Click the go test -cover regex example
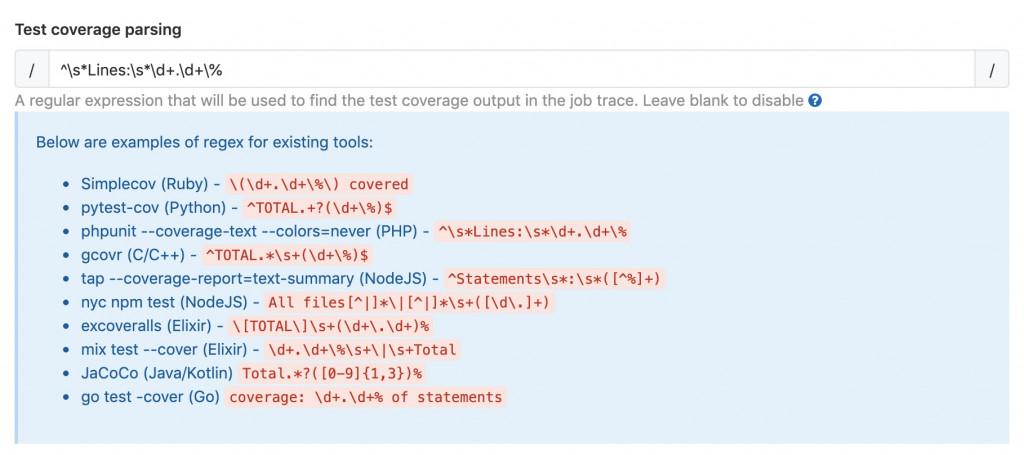Image resolution: width=1024 pixels, height=455 pixels. point(366,397)
